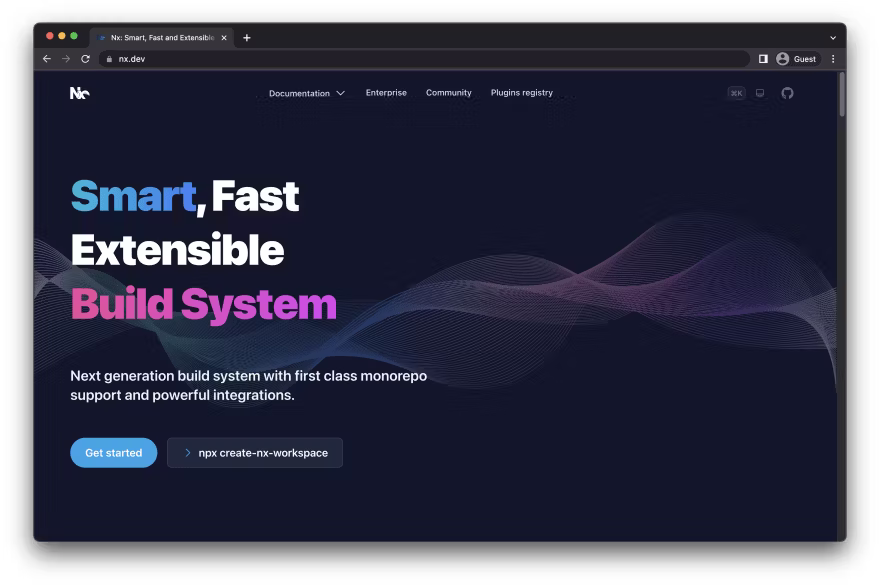Screen dimensions: 880x586
Task: Open the ⌘K search shortcut button
Action: coord(736,93)
